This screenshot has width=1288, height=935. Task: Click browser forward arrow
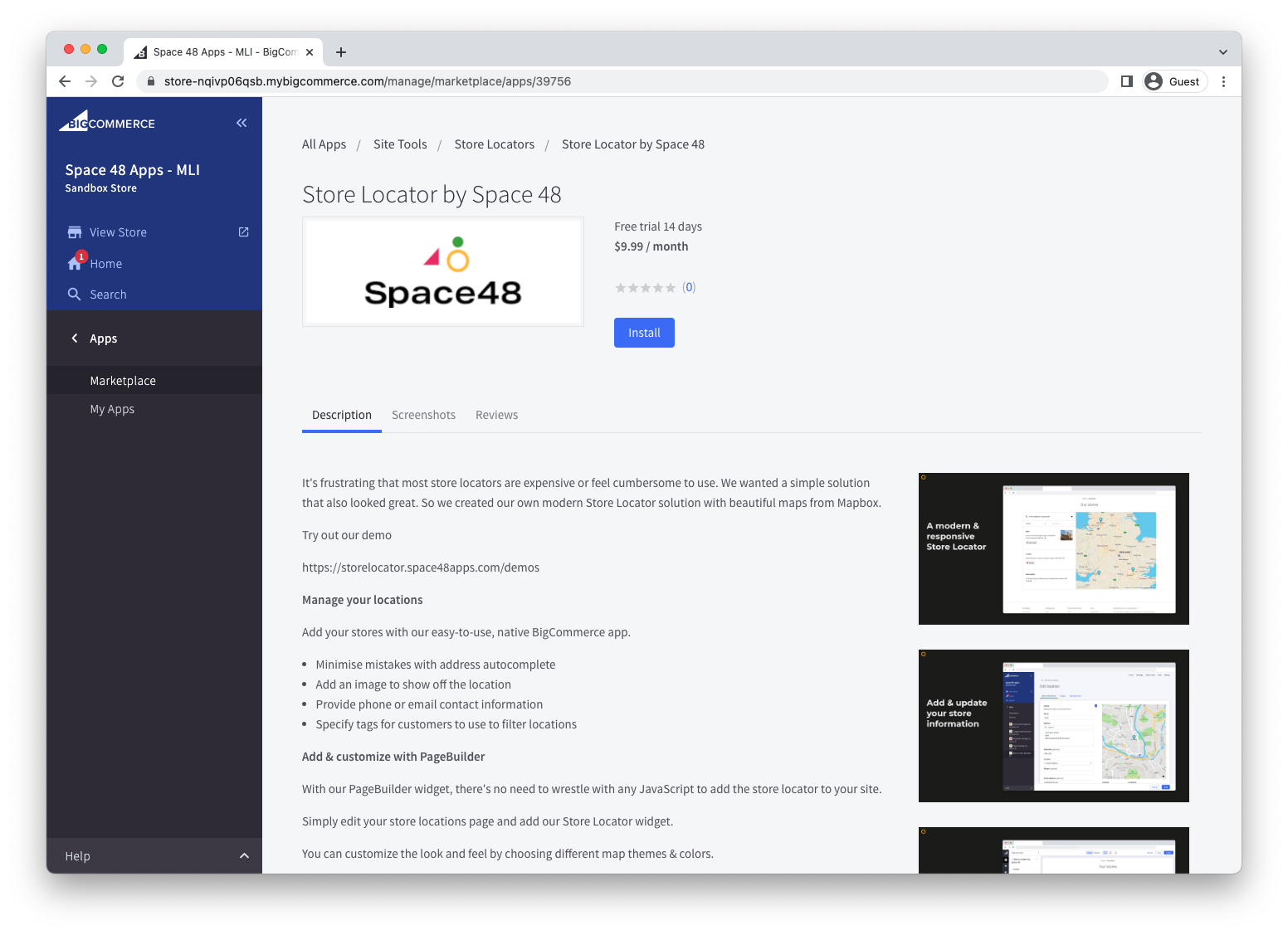[x=91, y=81]
